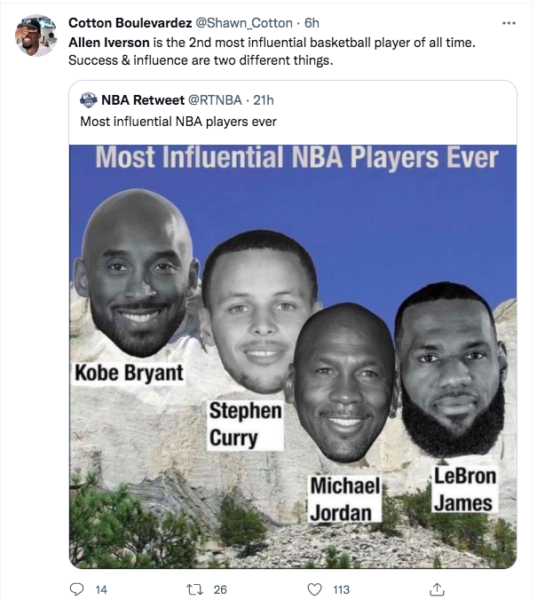The width and height of the screenshot is (537, 600).
Task: Click the Stephen Curry label in image
Action: point(245,424)
